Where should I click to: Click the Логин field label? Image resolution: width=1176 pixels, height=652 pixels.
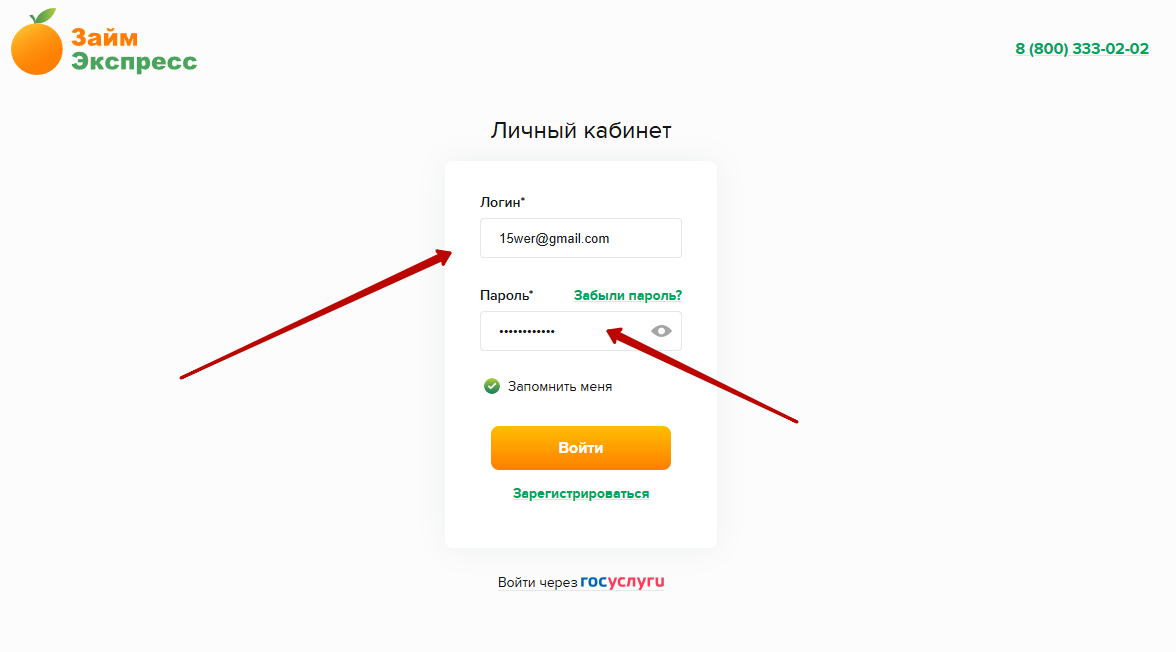502,202
